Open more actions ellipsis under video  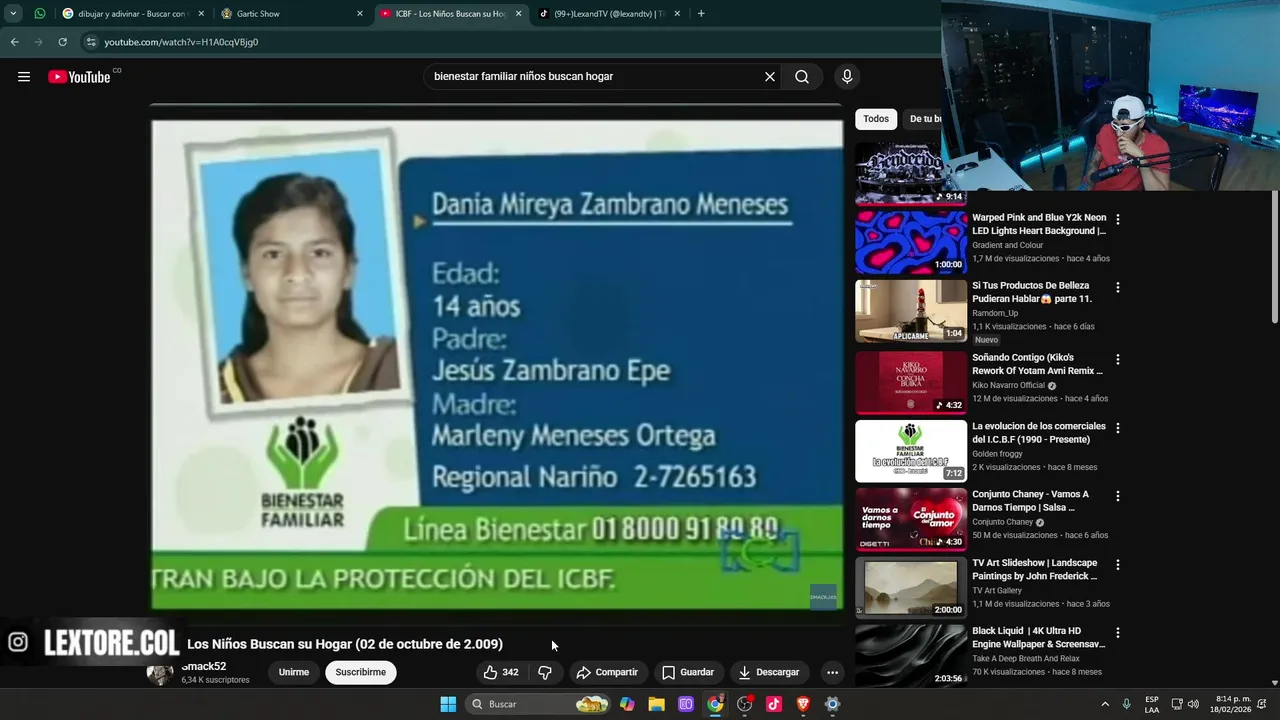pyautogui.click(x=832, y=672)
